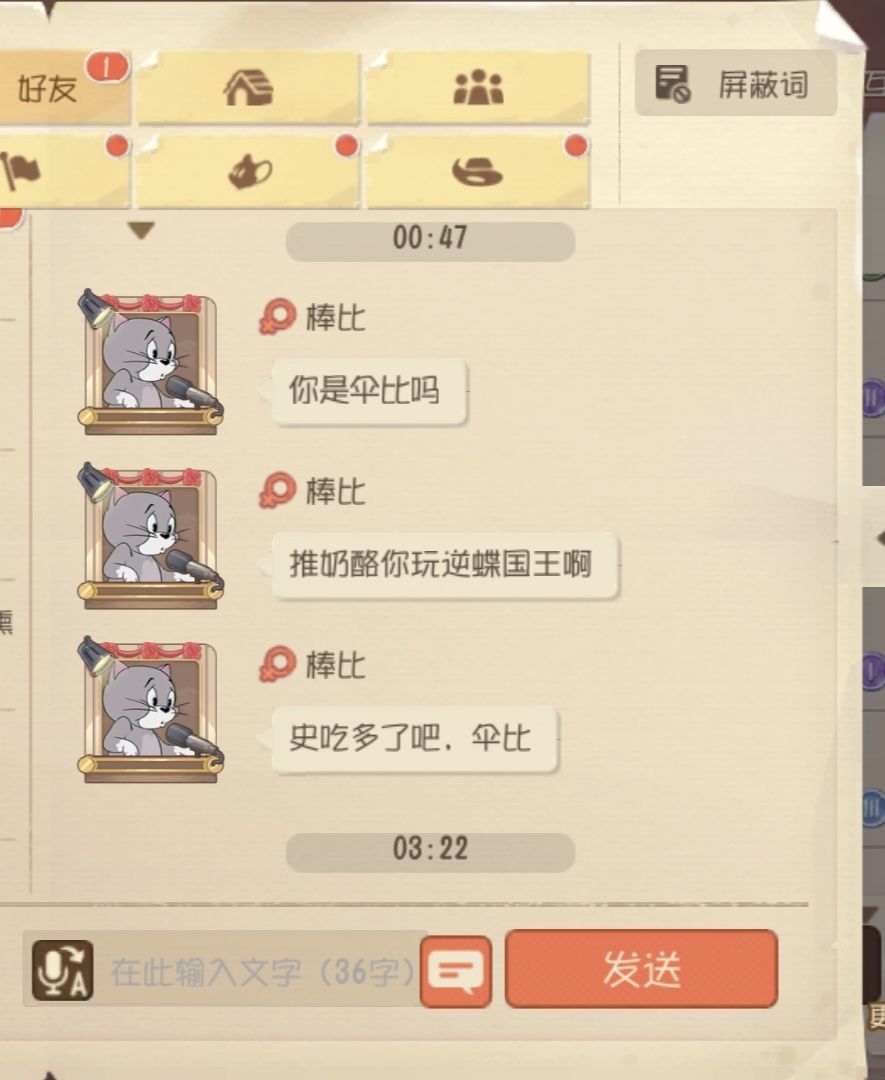This screenshot has width=885, height=1080.
Task: Select the 史吃多了吧 message bubble
Action: [x=414, y=739]
